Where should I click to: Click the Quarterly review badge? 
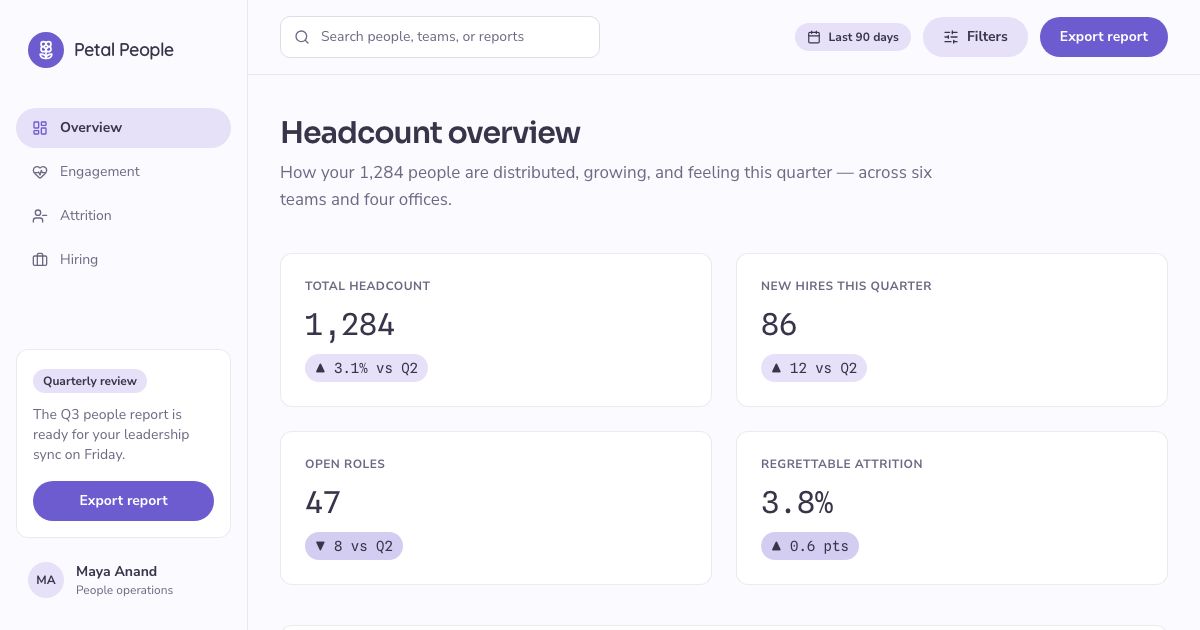[90, 381]
